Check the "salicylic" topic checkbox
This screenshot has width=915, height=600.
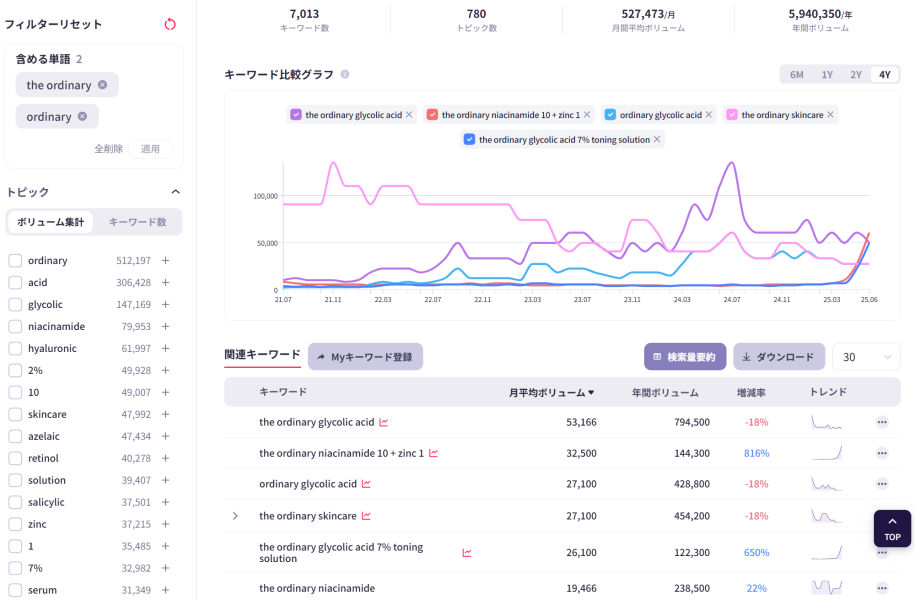[x=15, y=502]
